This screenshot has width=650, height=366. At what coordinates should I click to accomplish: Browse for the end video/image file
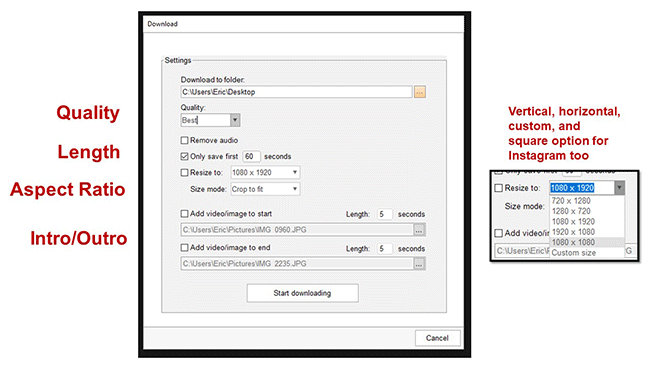(419, 264)
